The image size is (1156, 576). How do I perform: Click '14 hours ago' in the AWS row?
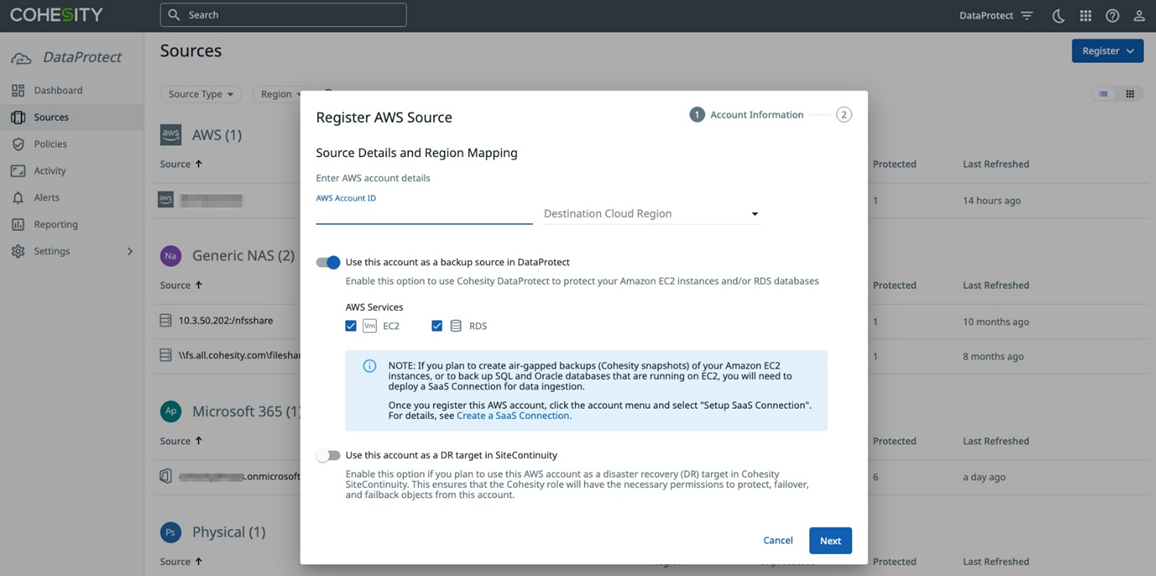[992, 201]
